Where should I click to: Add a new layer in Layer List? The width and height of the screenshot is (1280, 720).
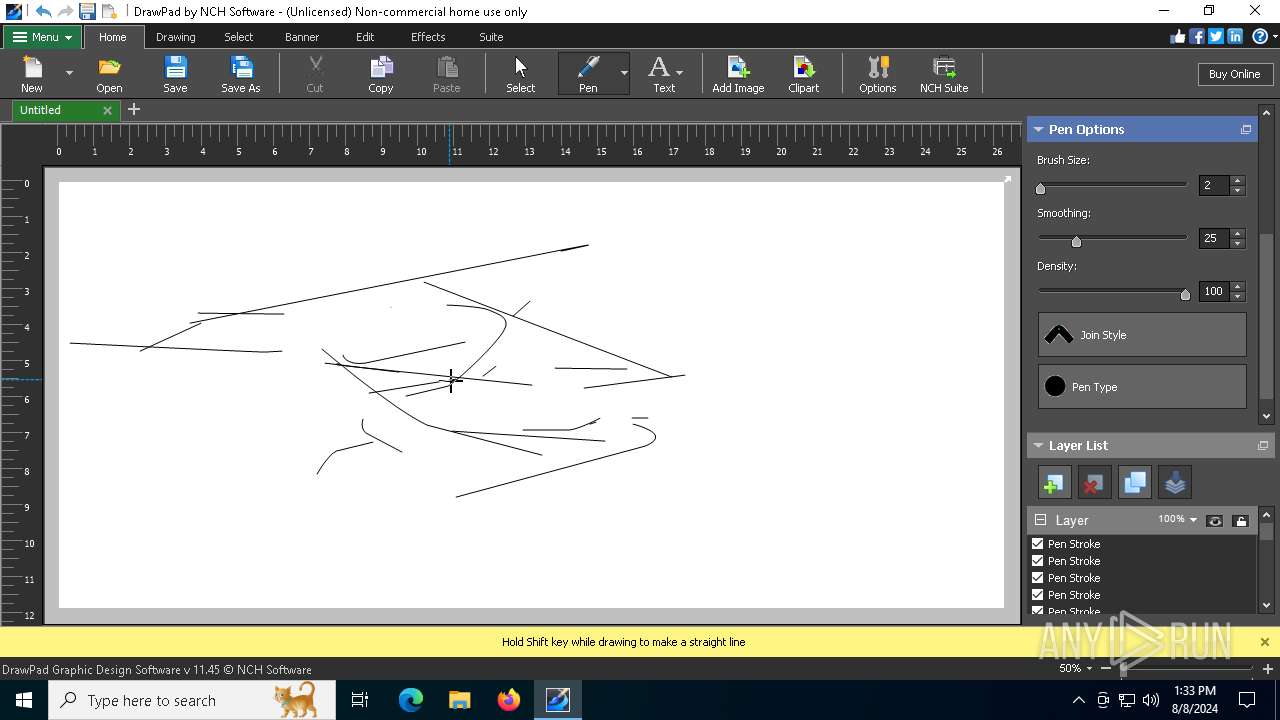1054,482
